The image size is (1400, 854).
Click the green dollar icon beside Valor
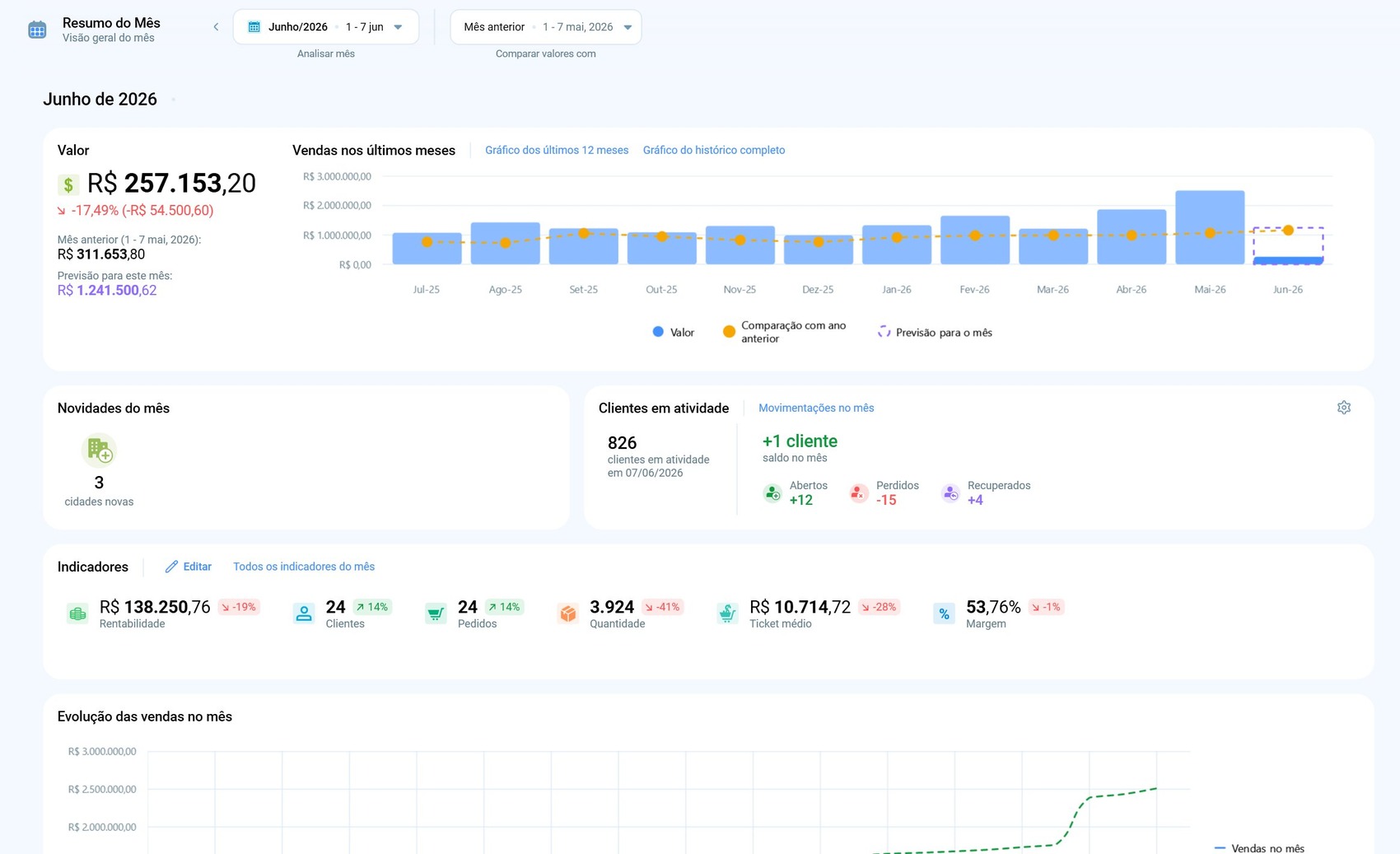(x=68, y=184)
